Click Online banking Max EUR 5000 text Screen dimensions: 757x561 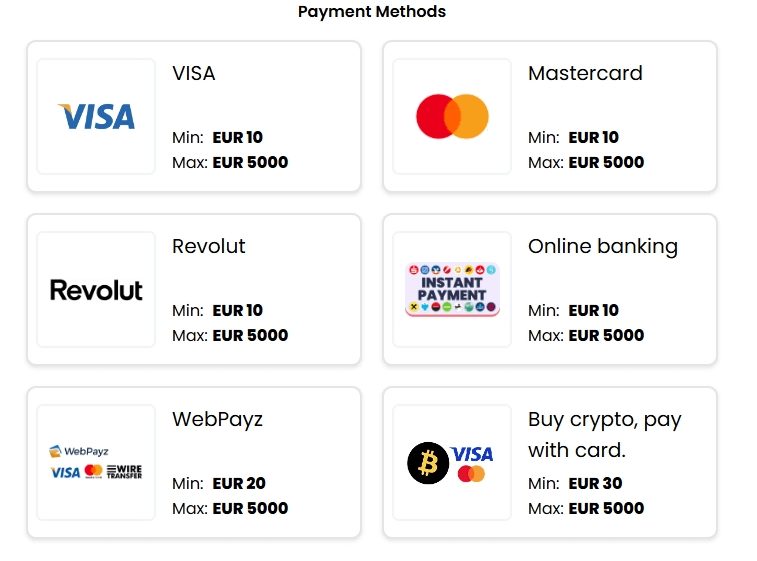pyautogui.click(x=586, y=335)
